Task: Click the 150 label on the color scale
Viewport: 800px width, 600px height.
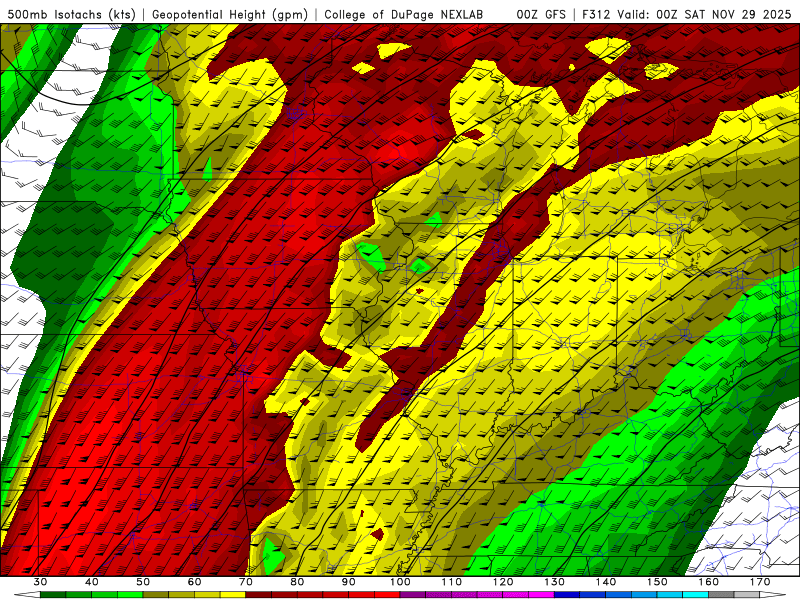Action: click(657, 582)
